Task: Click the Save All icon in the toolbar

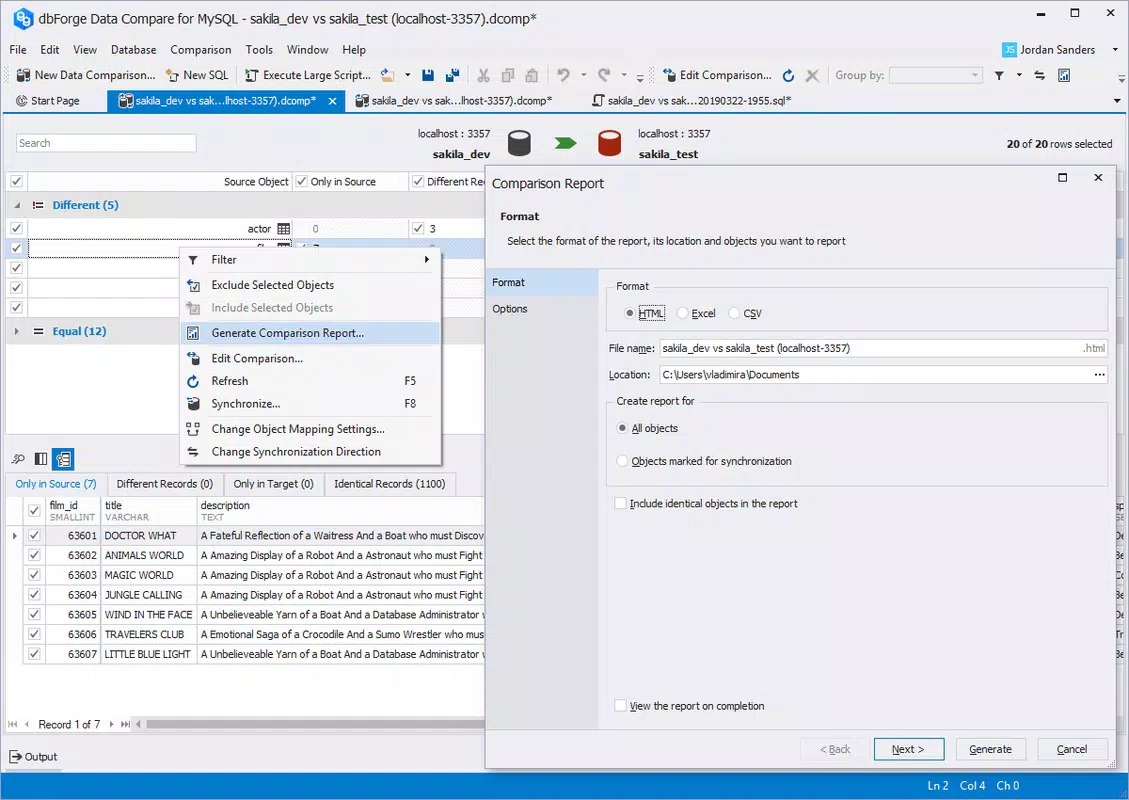Action: [x=452, y=75]
